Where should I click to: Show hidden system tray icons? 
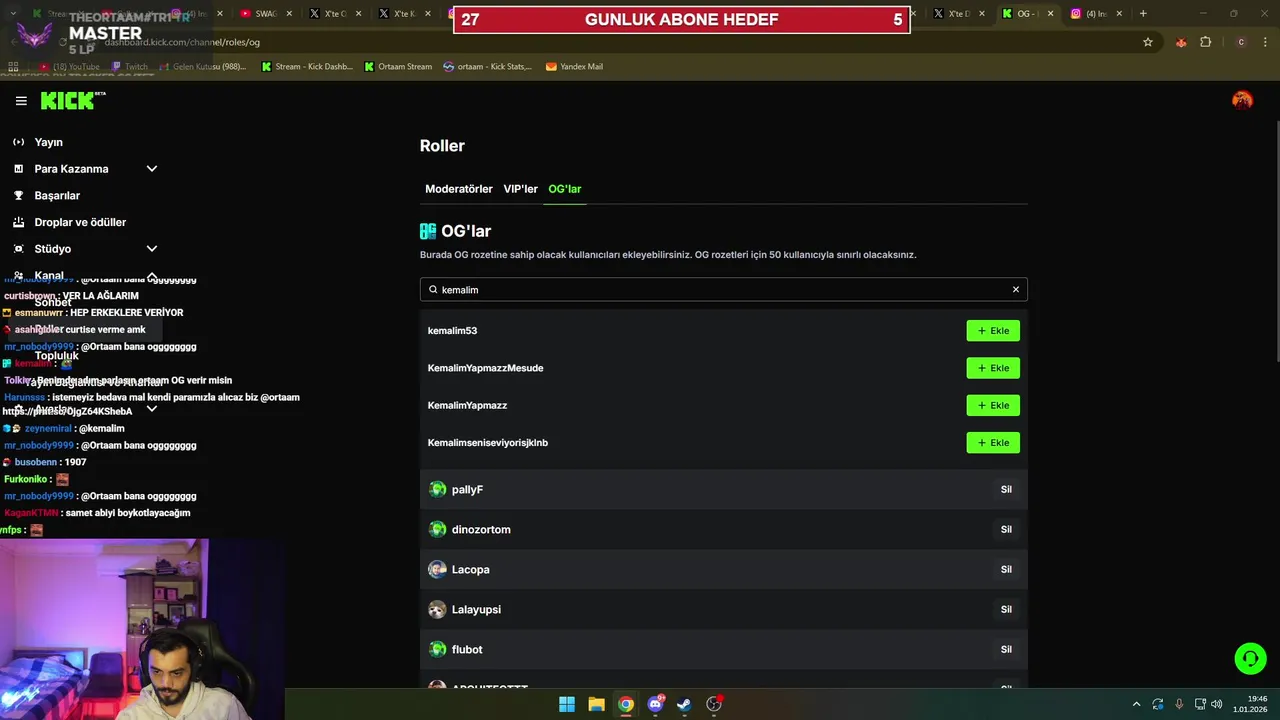point(1136,704)
